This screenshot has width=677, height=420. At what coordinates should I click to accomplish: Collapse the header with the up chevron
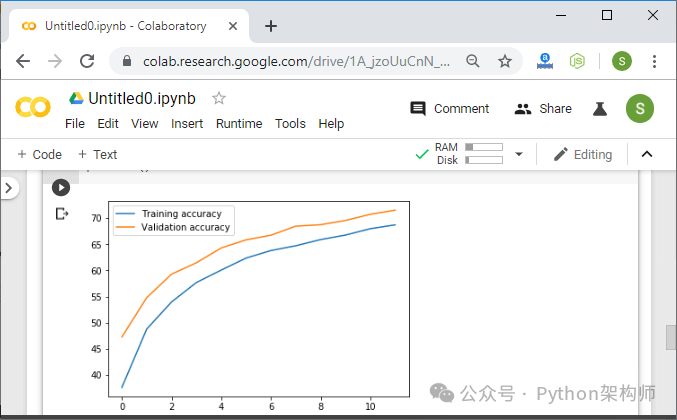point(647,154)
